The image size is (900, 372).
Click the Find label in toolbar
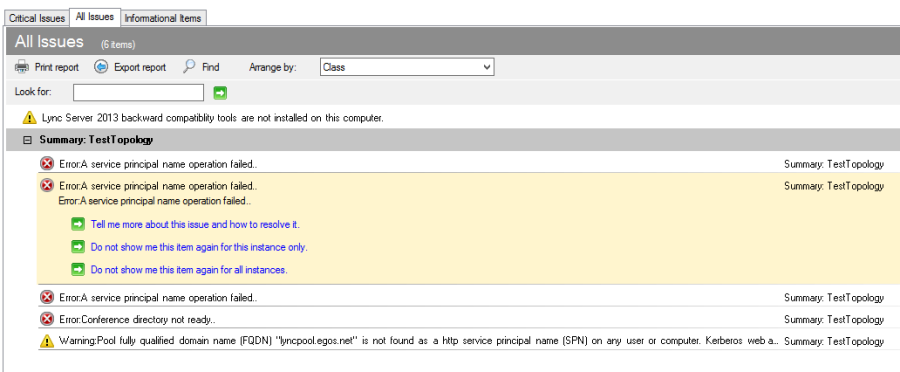tap(211, 67)
